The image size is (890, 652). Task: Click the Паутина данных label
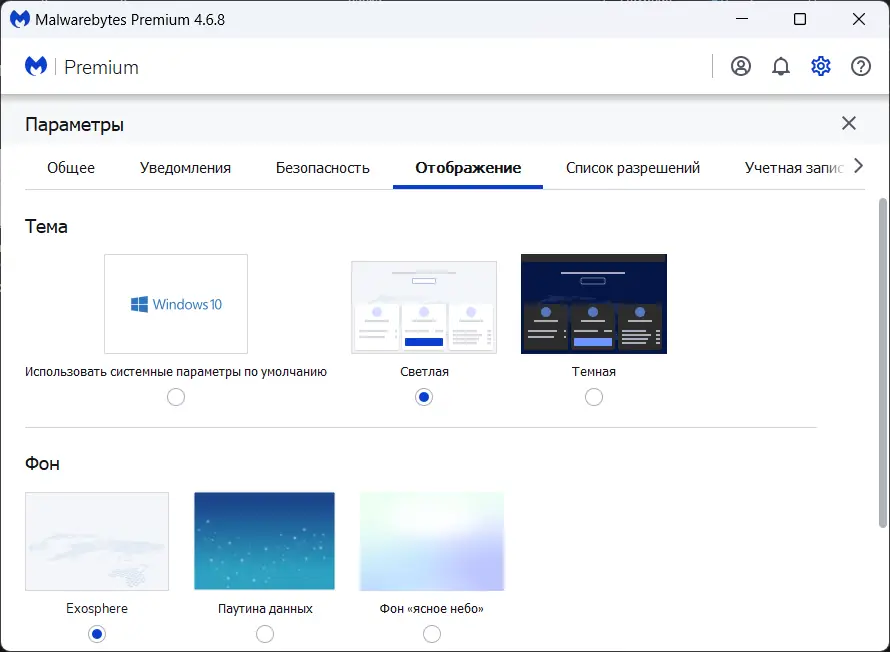click(x=265, y=608)
